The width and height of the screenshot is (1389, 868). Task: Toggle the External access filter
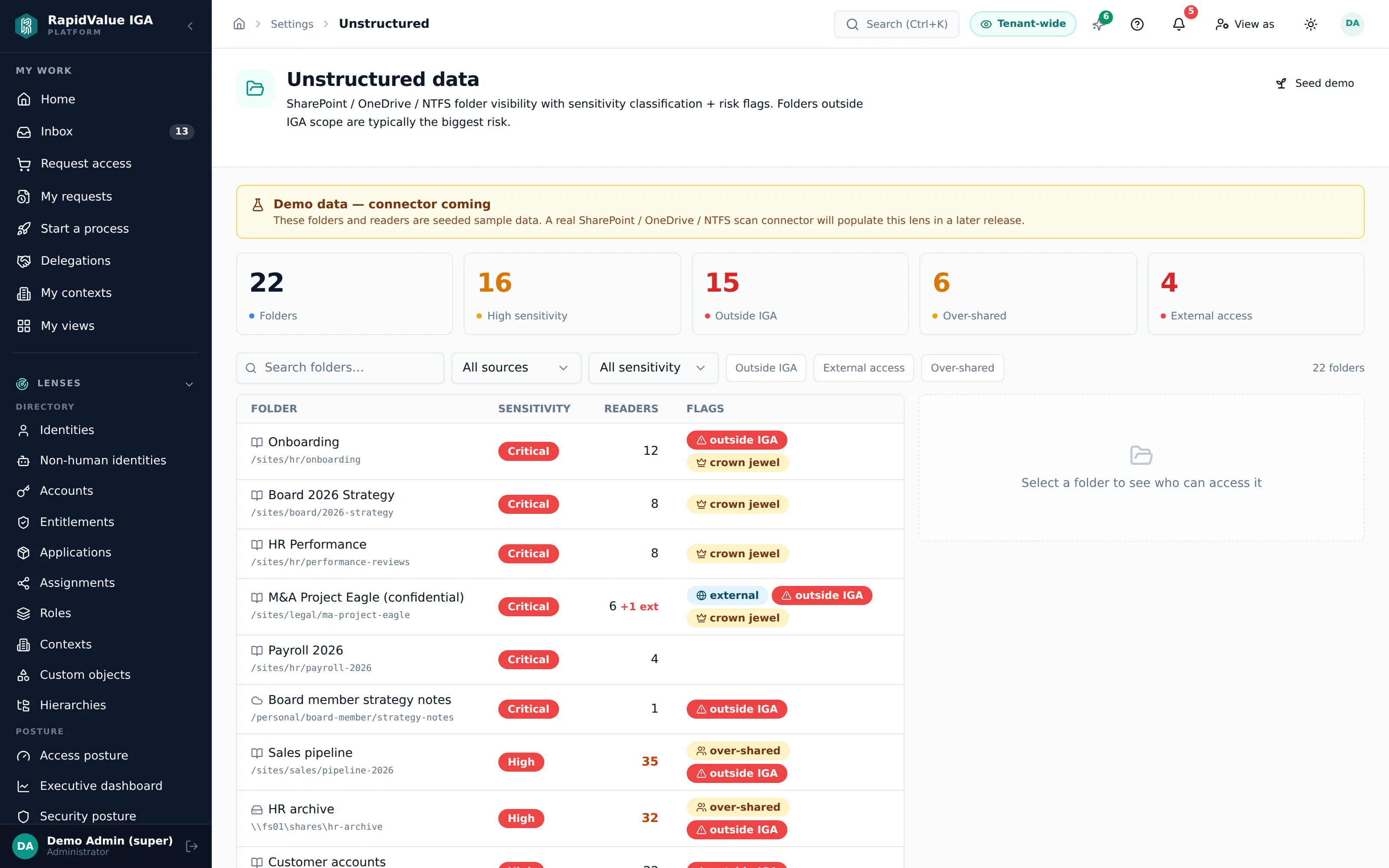(x=863, y=368)
